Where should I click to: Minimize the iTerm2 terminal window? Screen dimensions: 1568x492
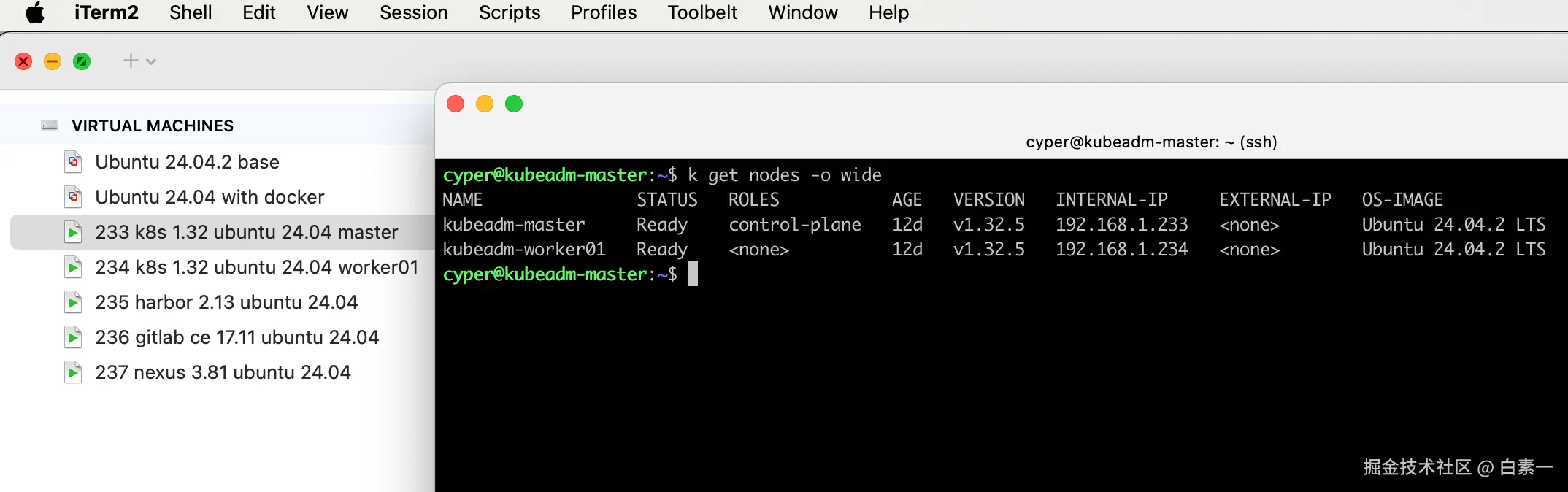485,104
